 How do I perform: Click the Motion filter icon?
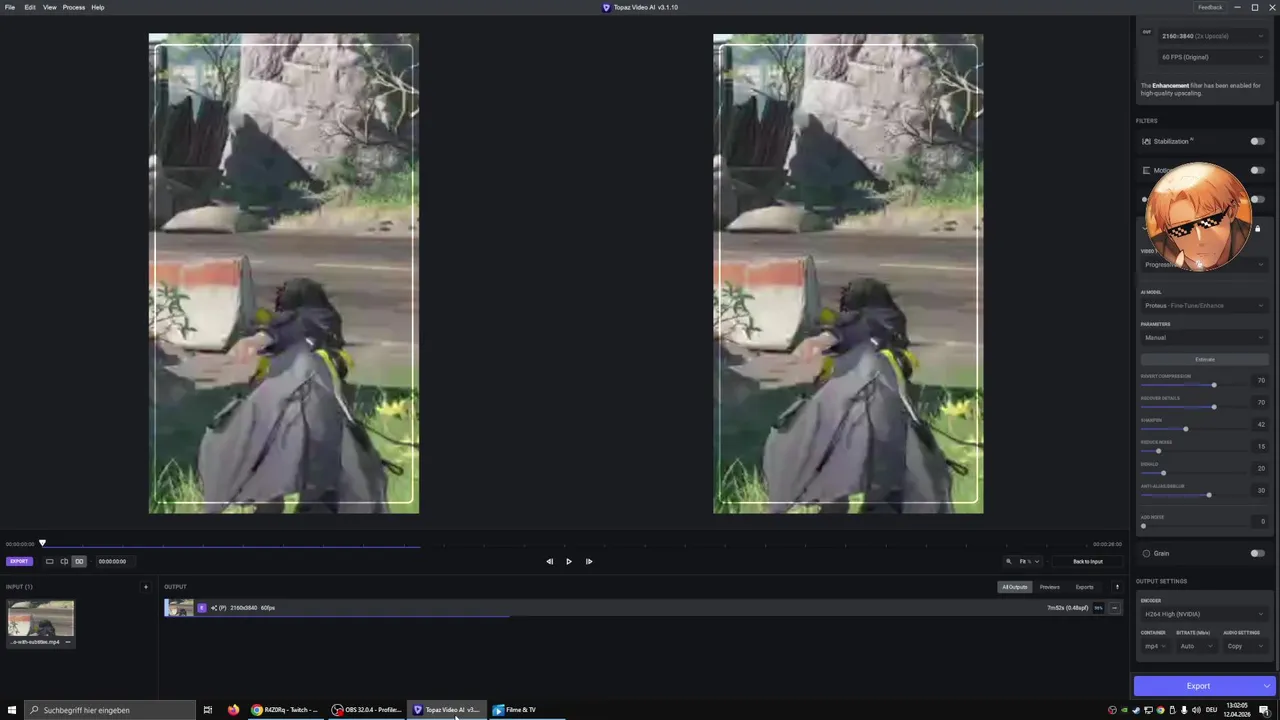(x=1146, y=170)
